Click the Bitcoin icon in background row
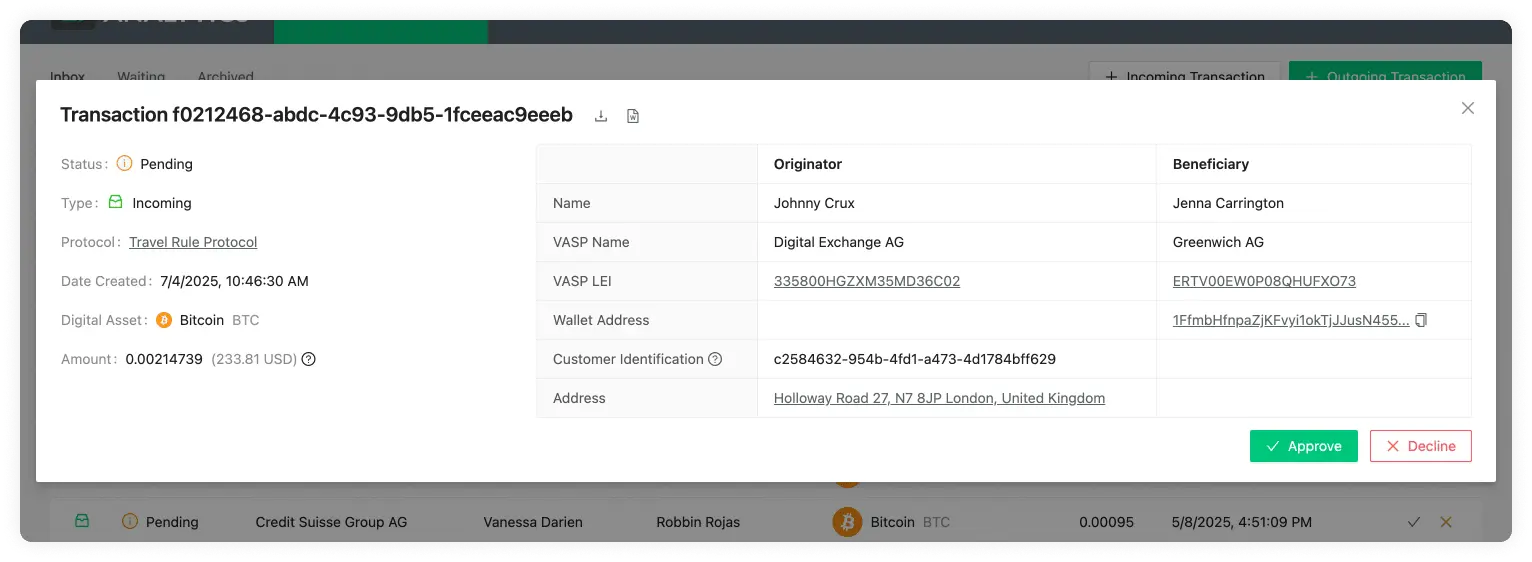 (x=847, y=522)
